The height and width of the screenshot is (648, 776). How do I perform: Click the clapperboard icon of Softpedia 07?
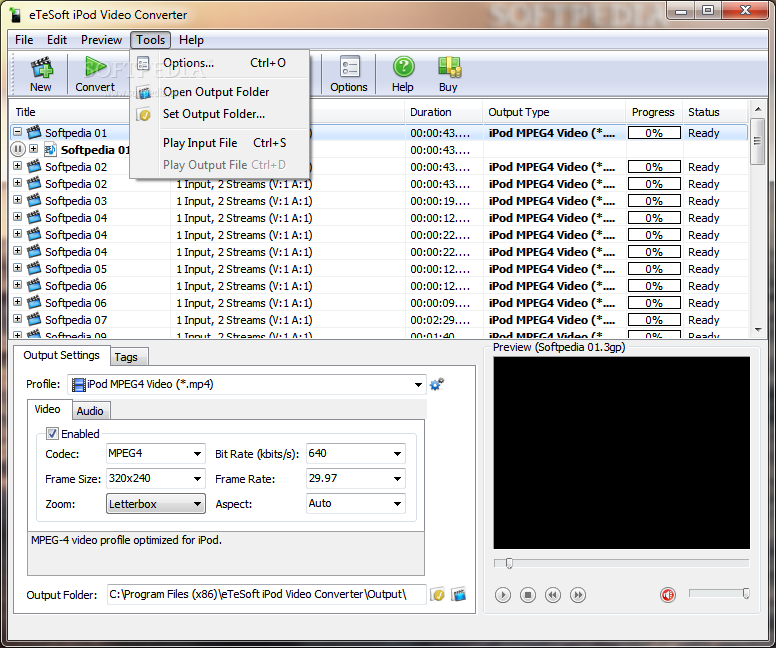[34, 319]
